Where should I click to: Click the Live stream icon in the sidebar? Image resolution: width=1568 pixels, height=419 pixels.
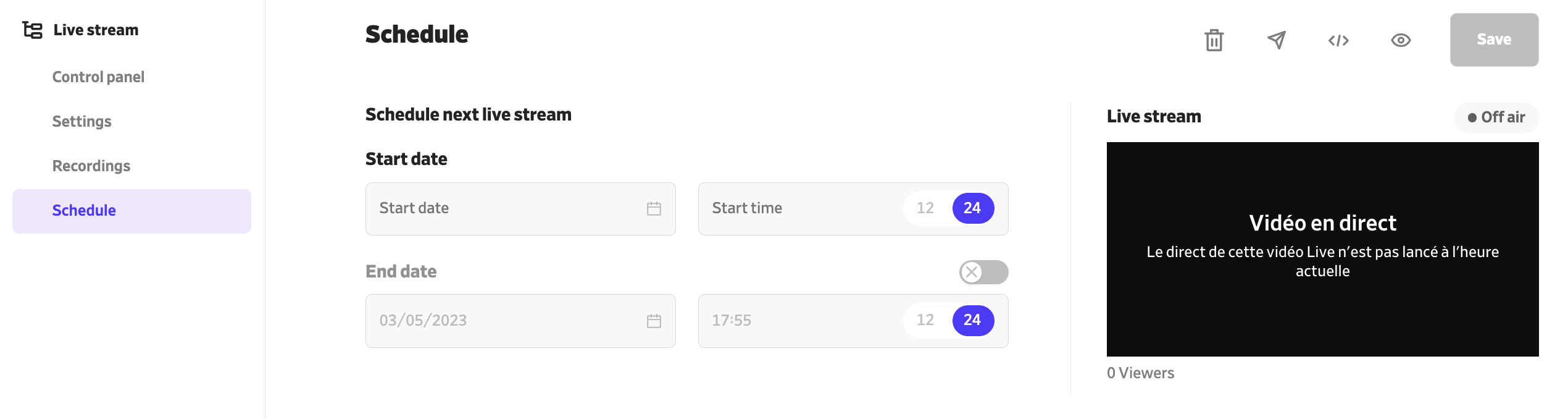coord(32,29)
